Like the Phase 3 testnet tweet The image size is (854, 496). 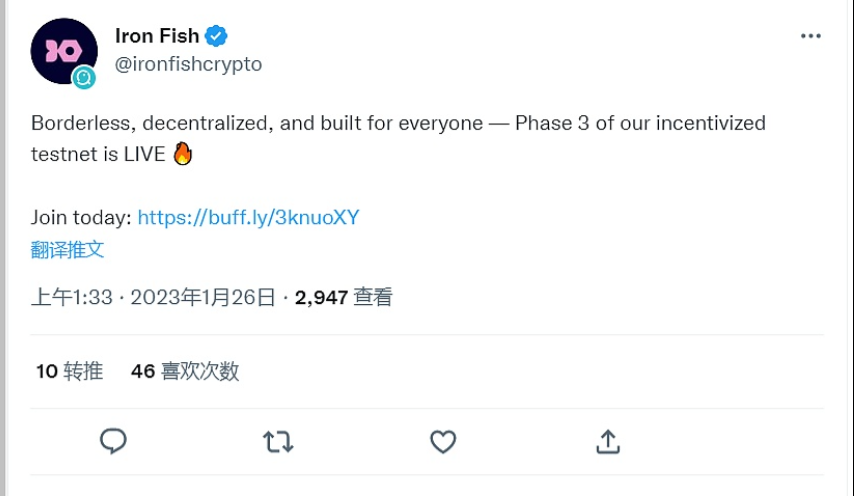[x=443, y=441]
